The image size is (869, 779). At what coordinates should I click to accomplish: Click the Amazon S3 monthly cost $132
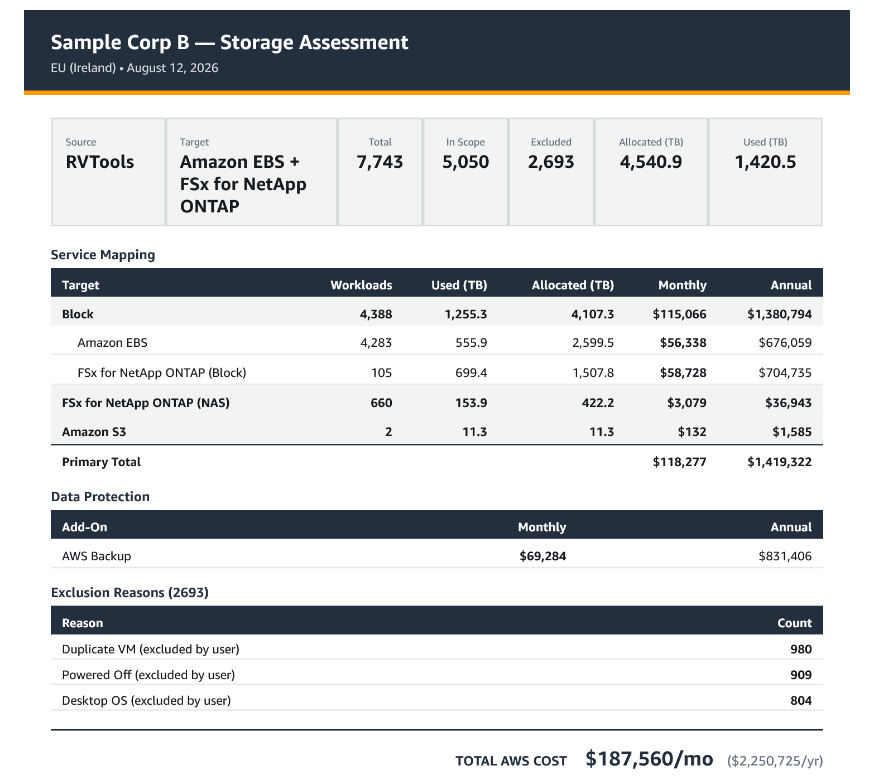692,432
